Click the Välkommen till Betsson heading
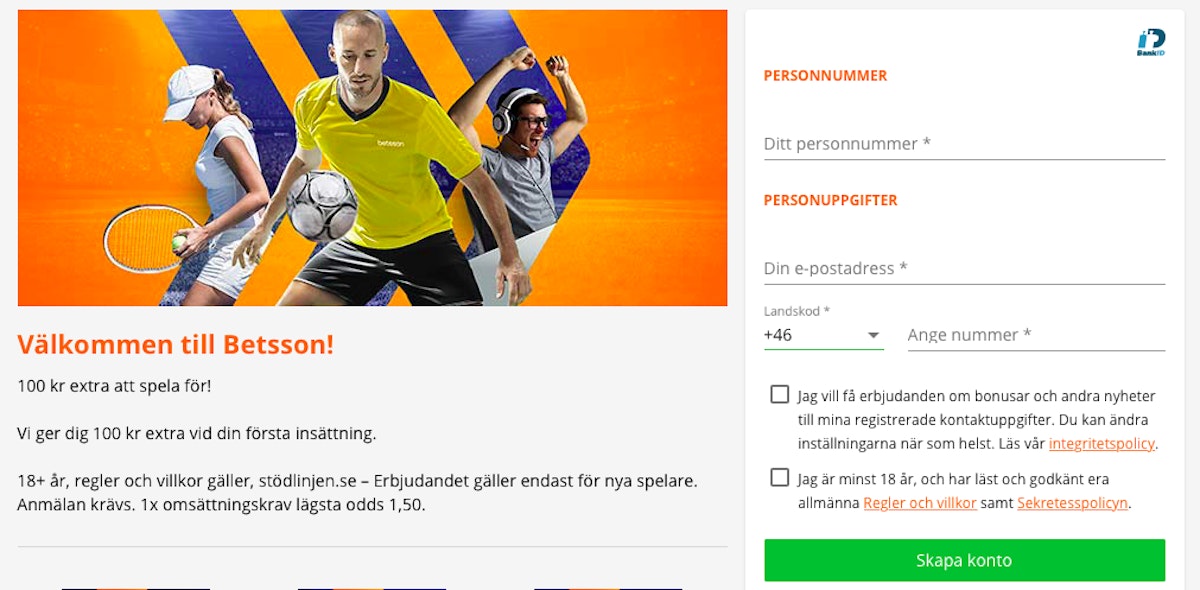 click(x=176, y=345)
